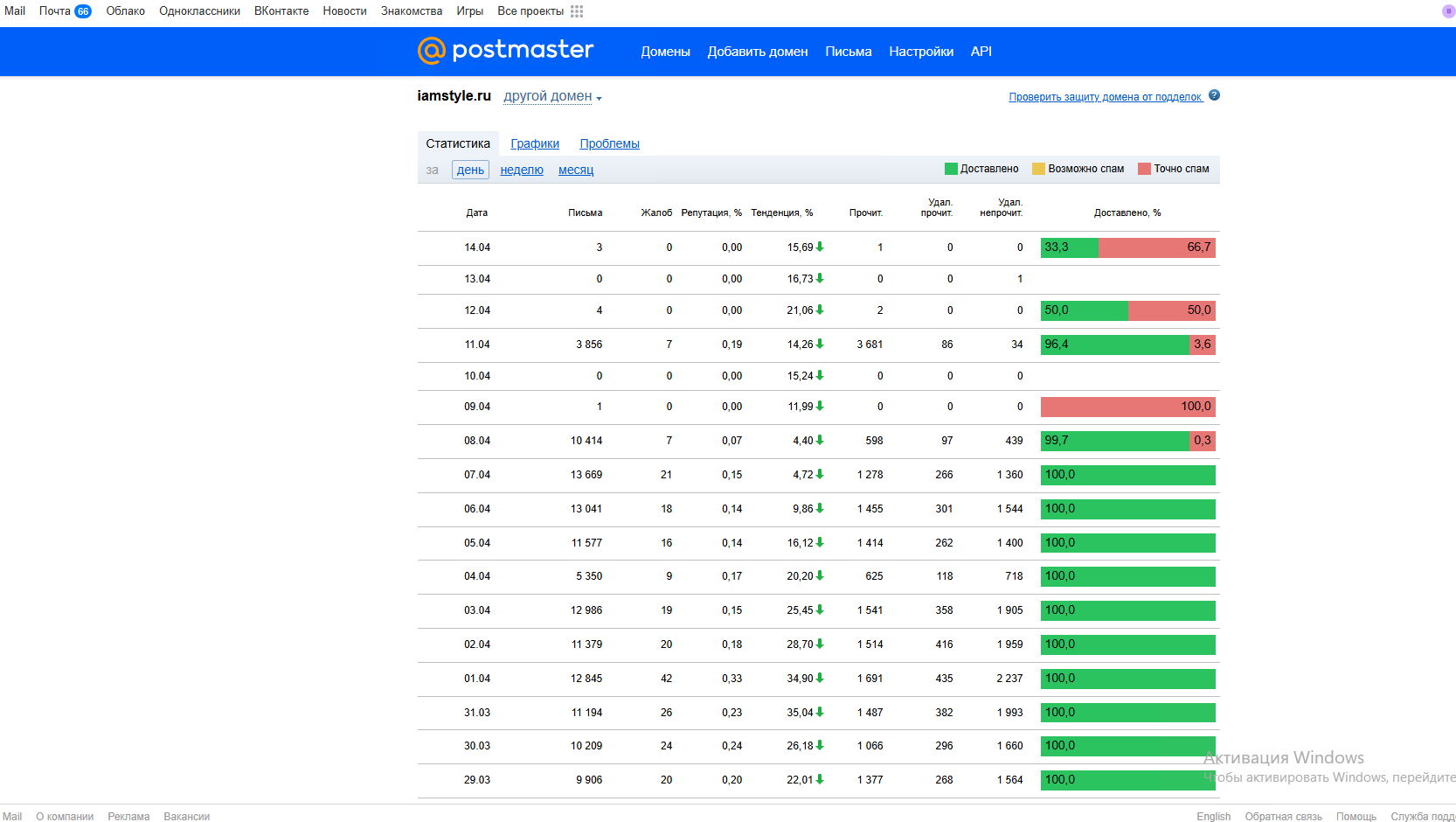Select the 'день' period toggle

pyautogui.click(x=470, y=170)
